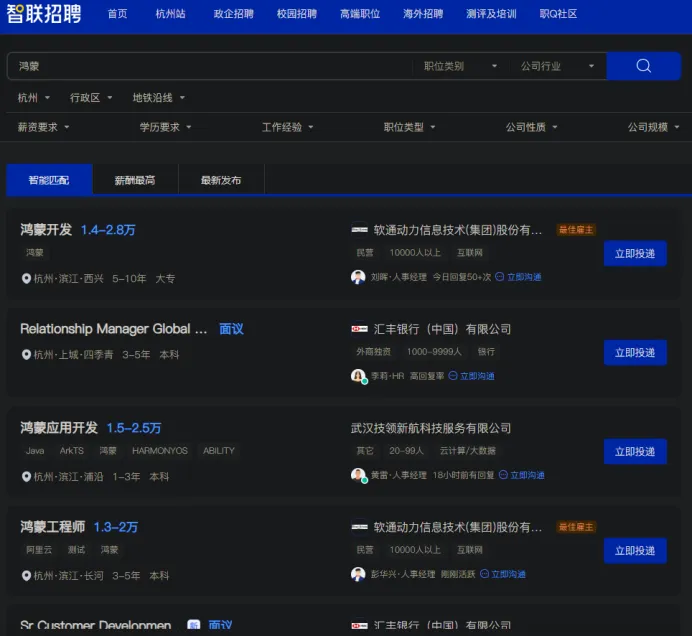Click 软通动力 company logo in first listing
Screen dimensions: 692x636
click(359, 230)
